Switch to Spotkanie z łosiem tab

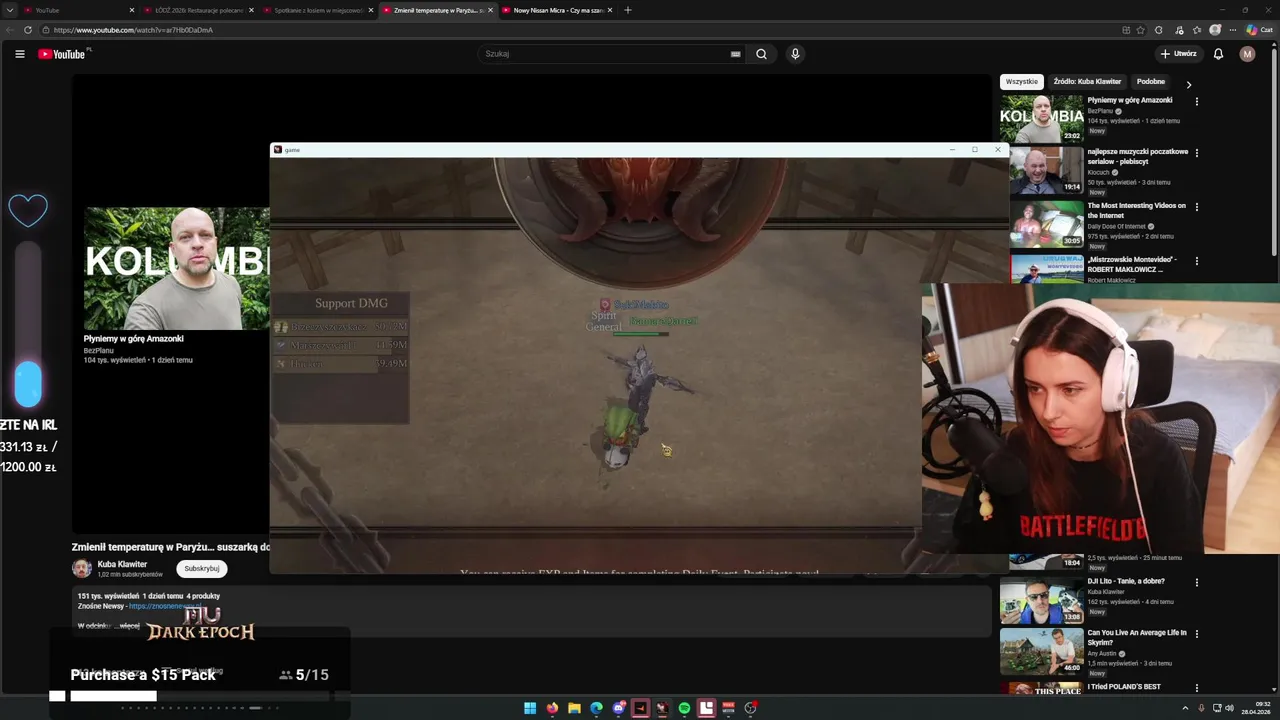tap(318, 10)
